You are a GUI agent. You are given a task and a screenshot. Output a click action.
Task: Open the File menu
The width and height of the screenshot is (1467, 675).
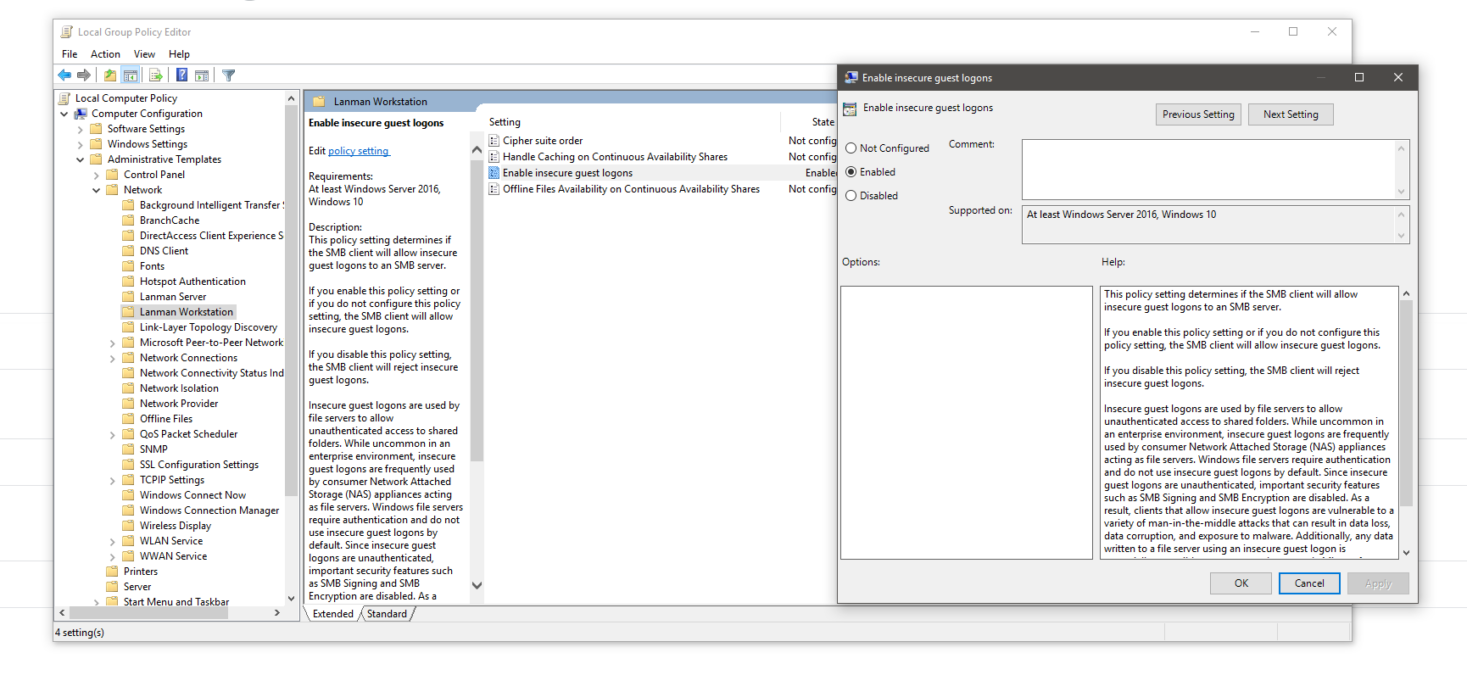(x=69, y=54)
